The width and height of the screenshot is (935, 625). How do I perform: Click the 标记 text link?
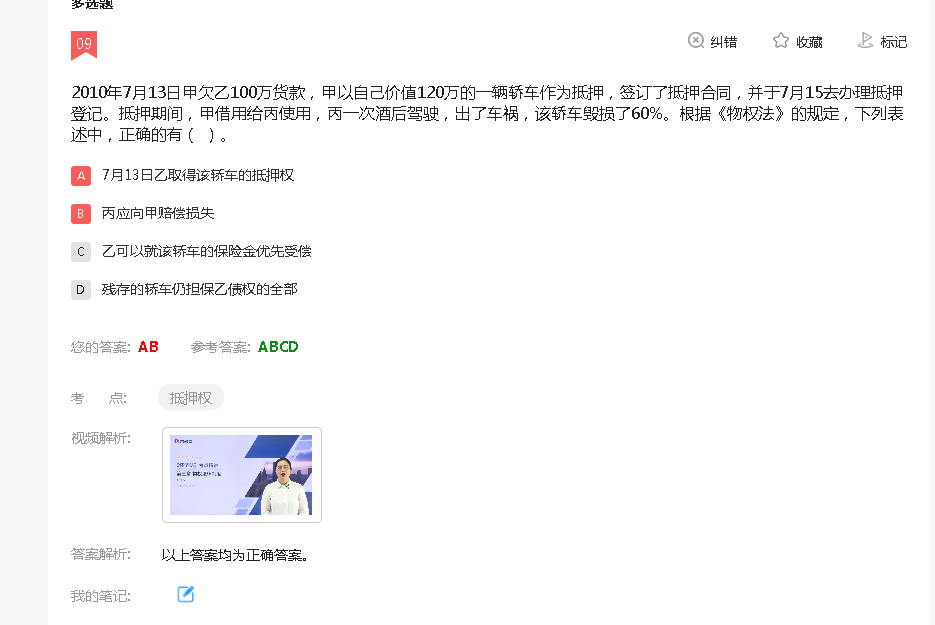click(x=894, y=42)
